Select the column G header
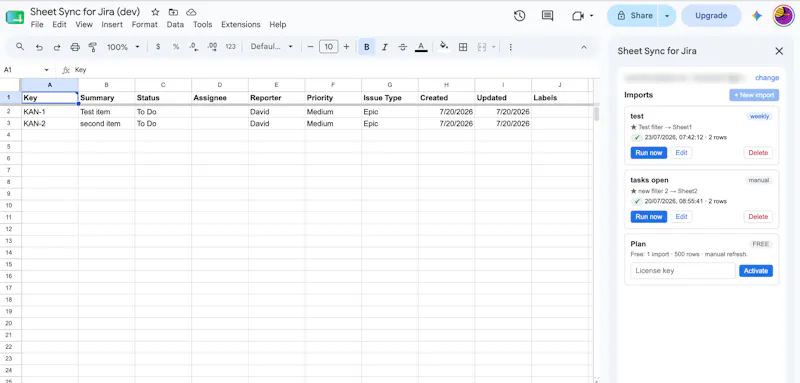The width and height of the screenshot is (800, 383). pos(390,85)
